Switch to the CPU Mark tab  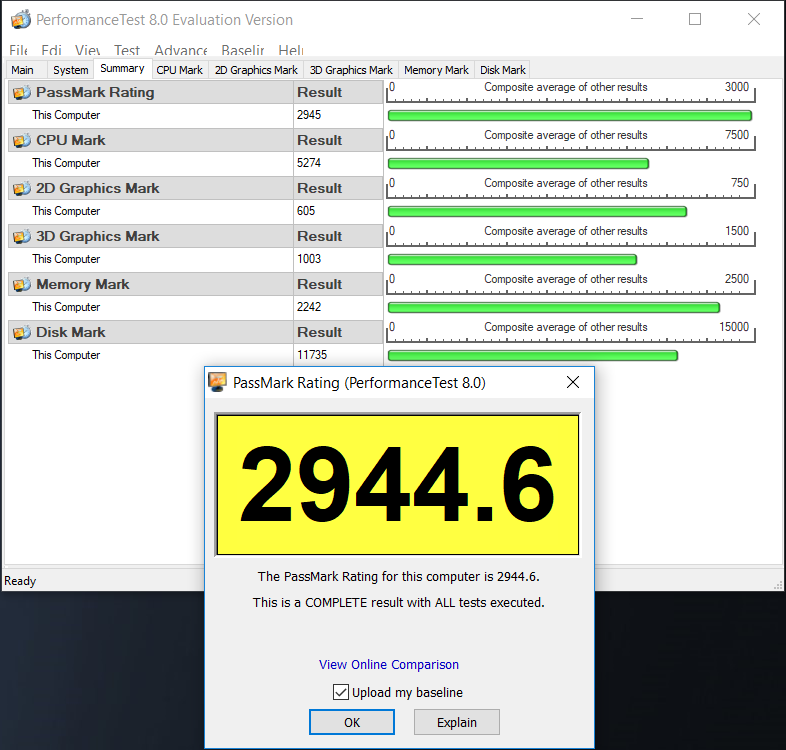[x=179, y=70]
